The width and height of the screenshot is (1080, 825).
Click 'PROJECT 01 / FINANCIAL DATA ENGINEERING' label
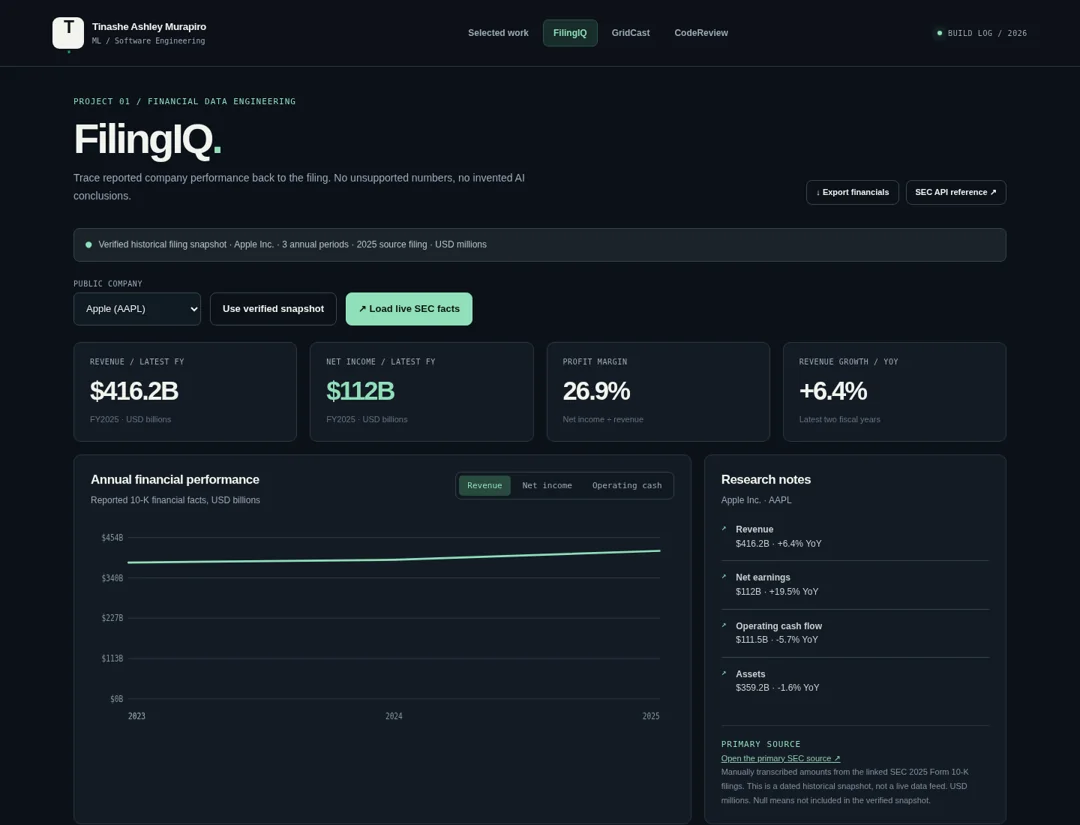tap(185, 101)
